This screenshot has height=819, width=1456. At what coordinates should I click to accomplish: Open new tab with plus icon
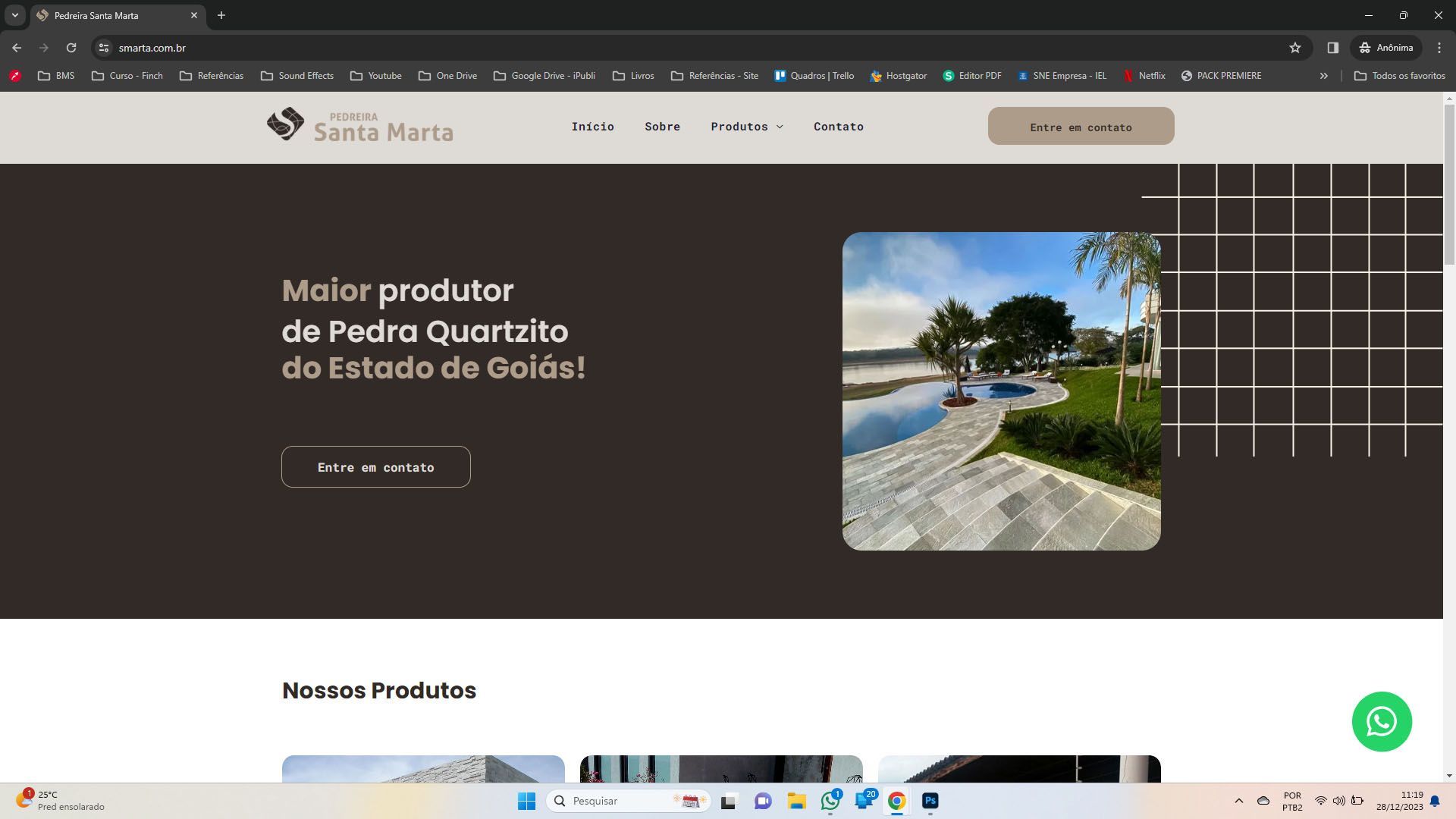pyautogui.click(x=221, y=15)
